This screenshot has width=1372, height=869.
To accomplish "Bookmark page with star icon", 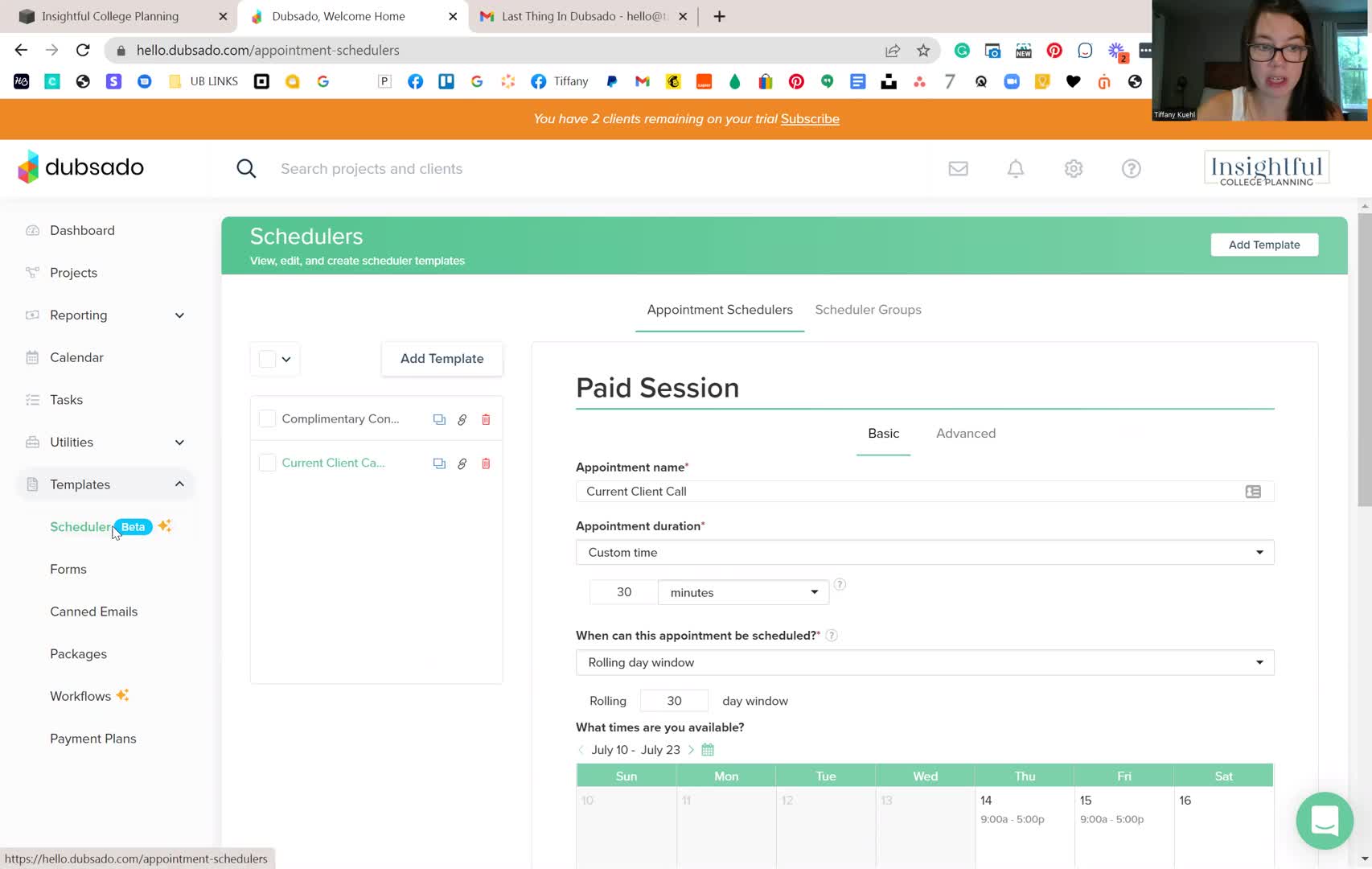I will (923, 51).
